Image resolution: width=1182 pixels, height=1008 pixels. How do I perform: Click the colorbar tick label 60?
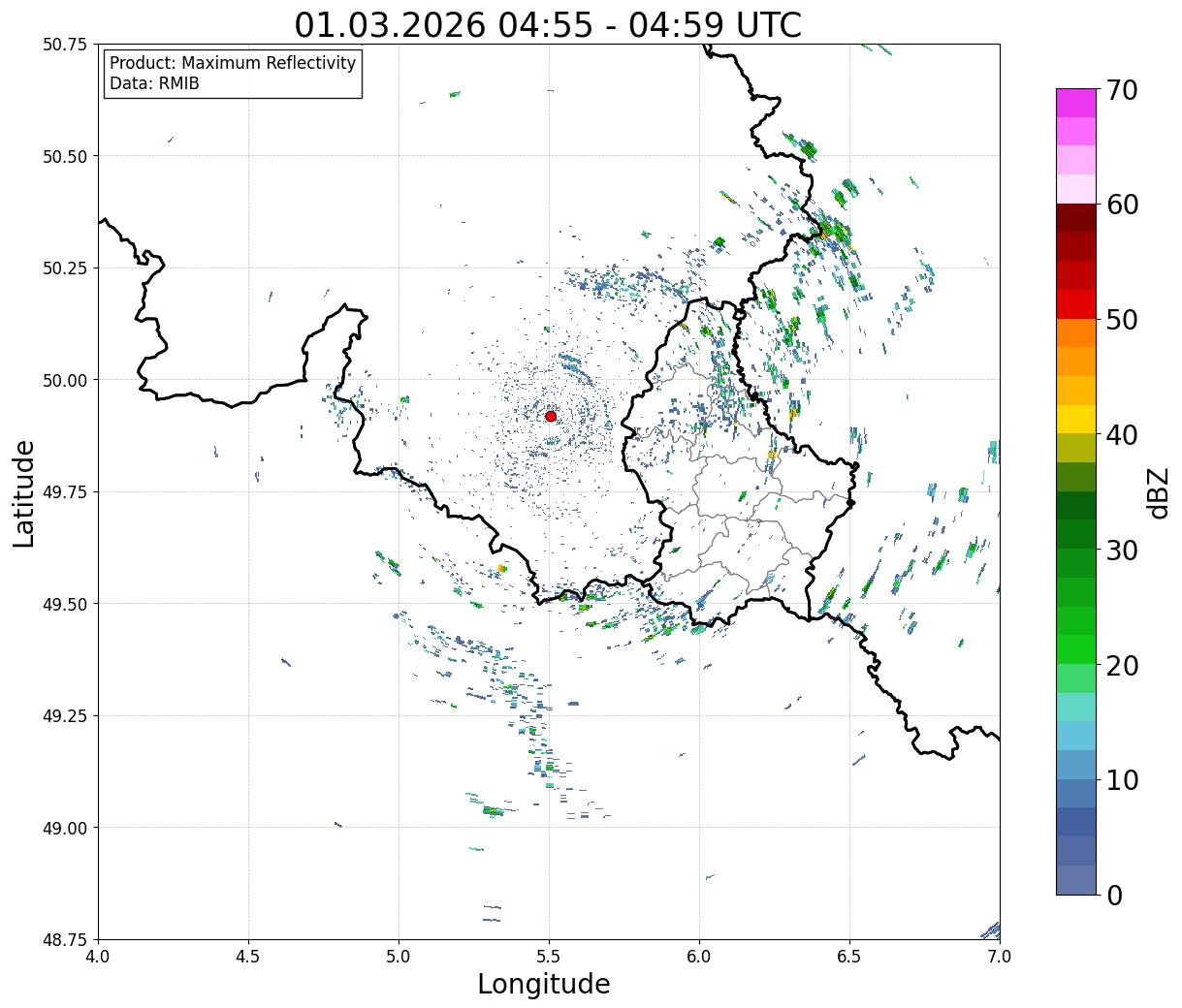(x=1122, y=205)
